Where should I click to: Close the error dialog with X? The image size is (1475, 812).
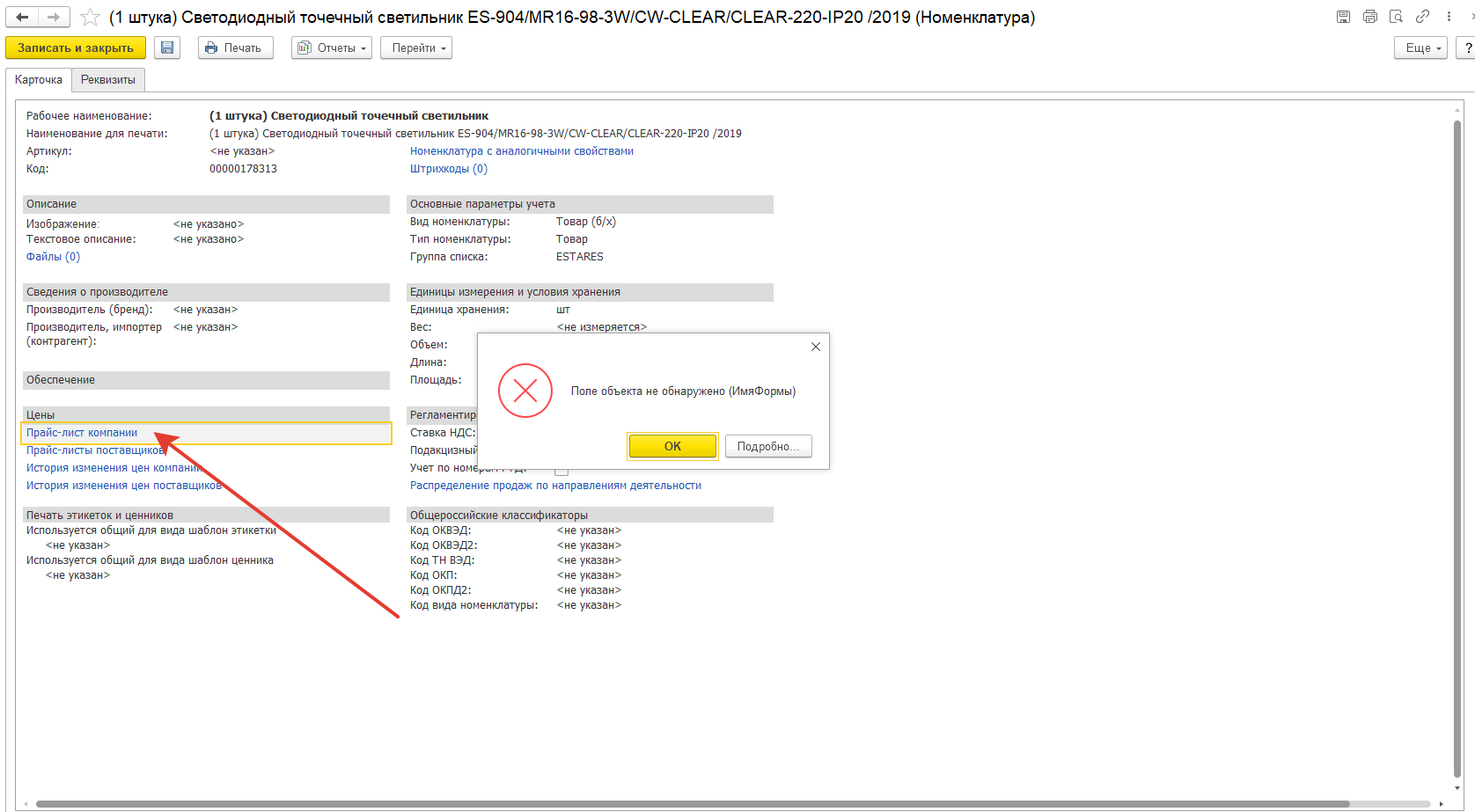[x=816, y=347]
